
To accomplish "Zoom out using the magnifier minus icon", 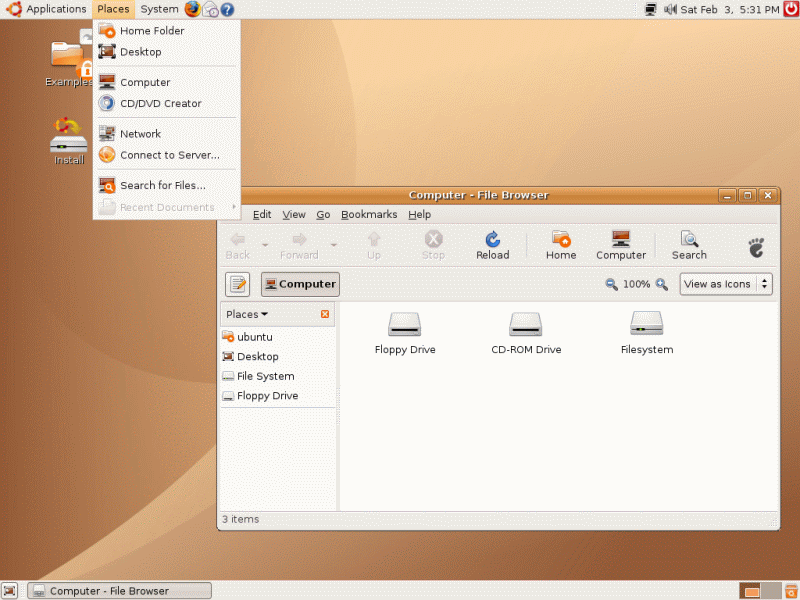I will click(x=611, y=285).
